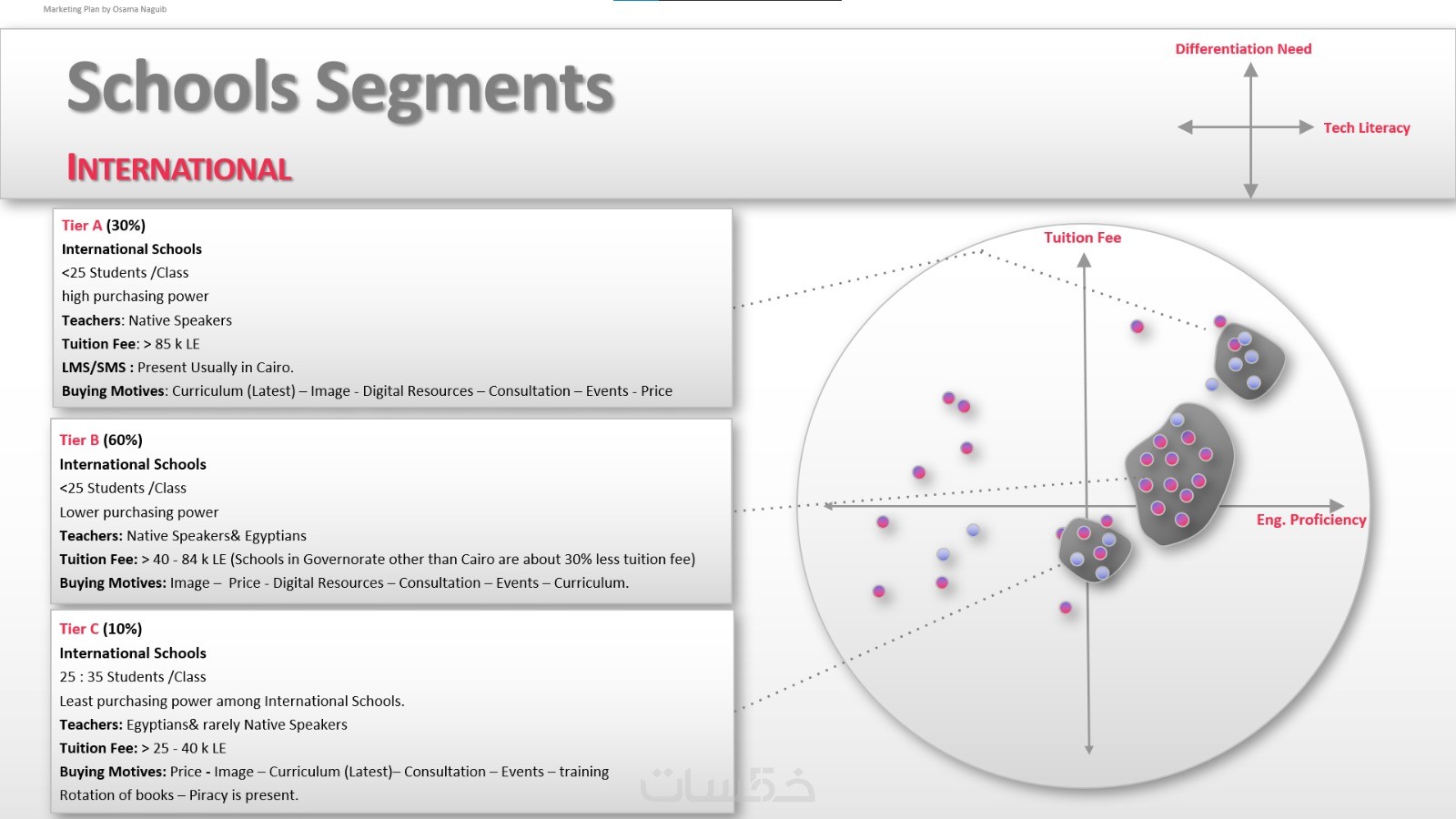
Task: Click the Arabic watermark logo
Action: pos(727,784)
